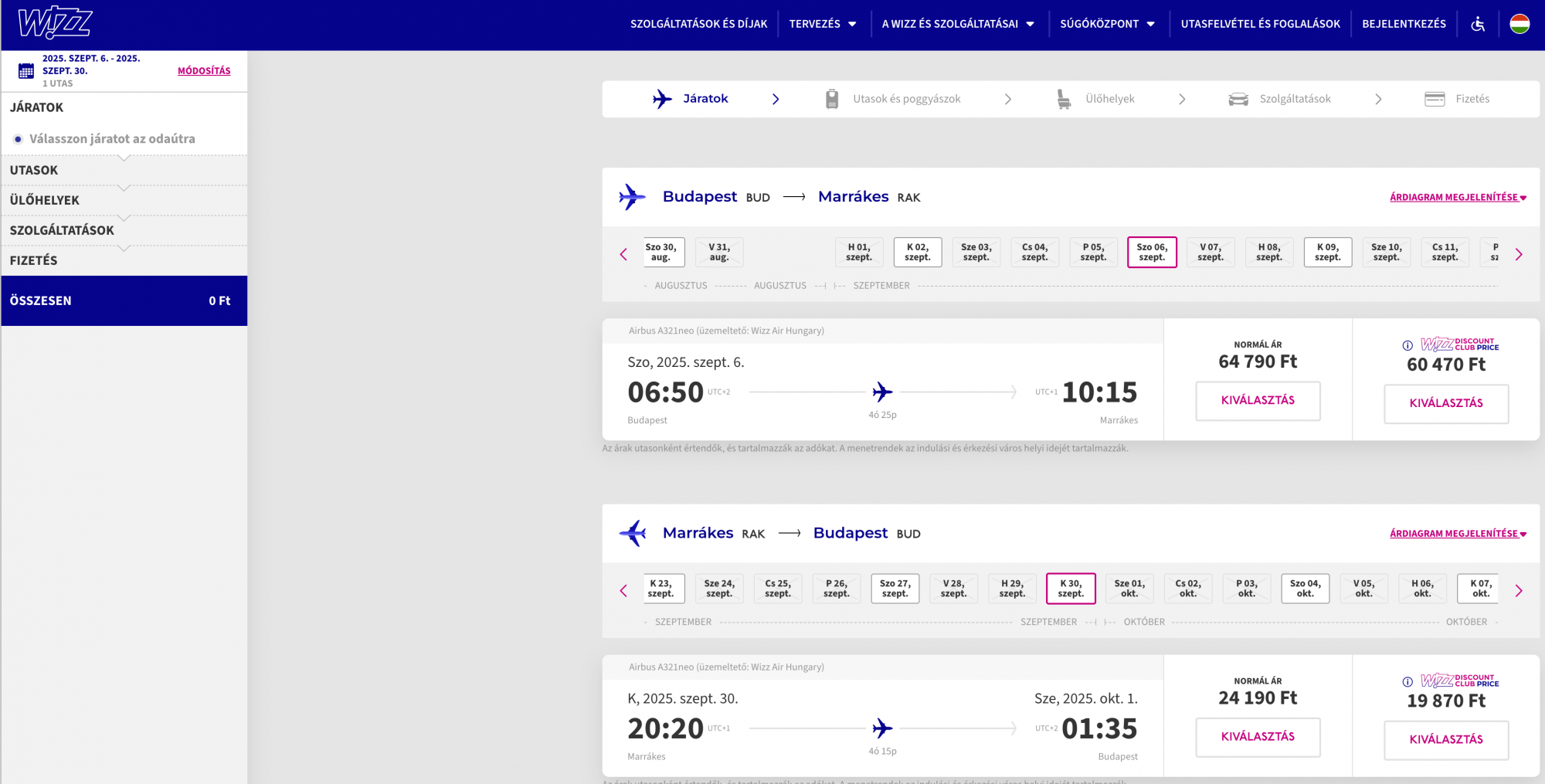
Task: Select return Discount Club price 19 870 Ft
Action: (x=1446, y=739)
